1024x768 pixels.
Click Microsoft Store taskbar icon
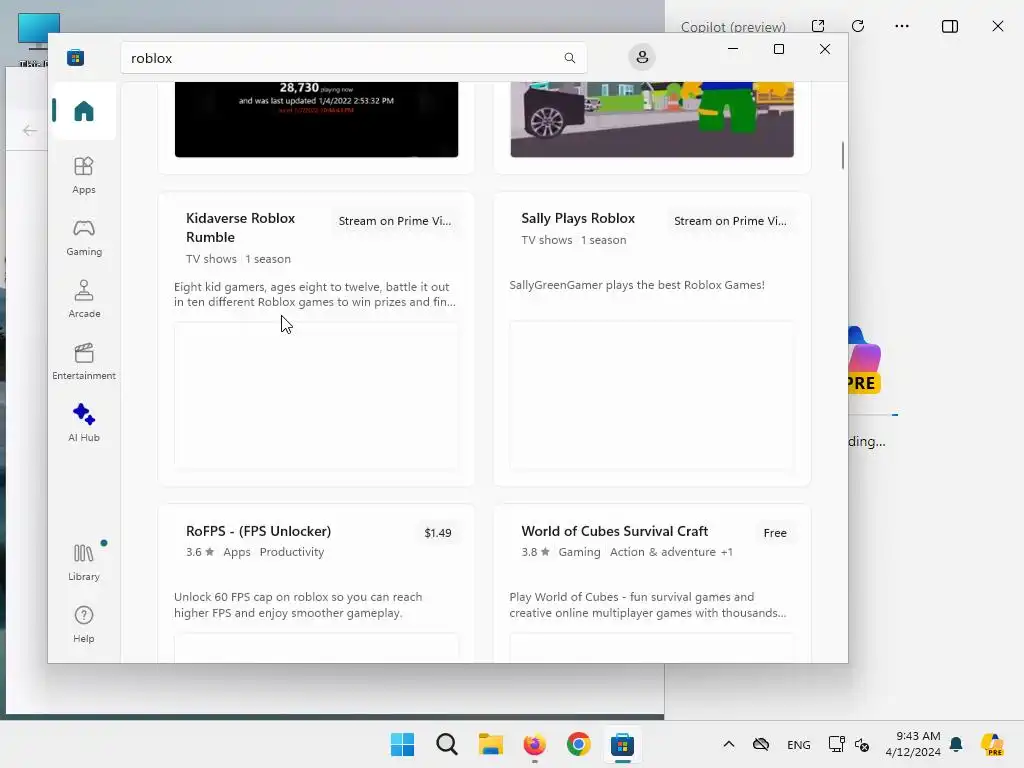click(x=622, y=744)
